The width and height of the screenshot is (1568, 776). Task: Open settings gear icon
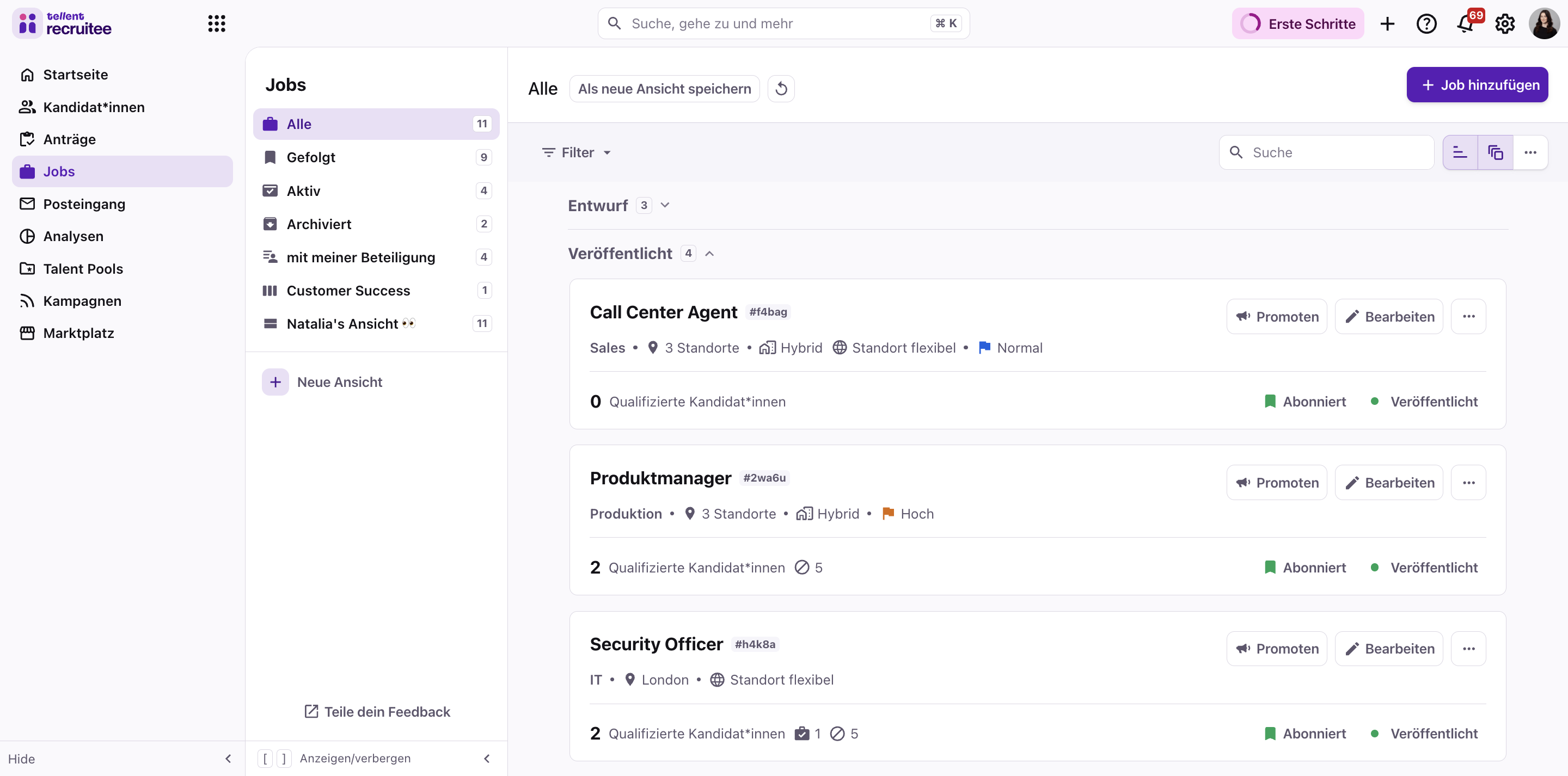(1505, 24)
